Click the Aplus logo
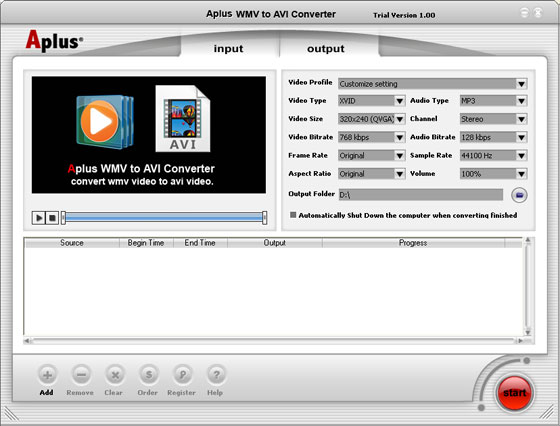Screen dimensions: 560x426 pyautogui.click(x=54, y=41)
